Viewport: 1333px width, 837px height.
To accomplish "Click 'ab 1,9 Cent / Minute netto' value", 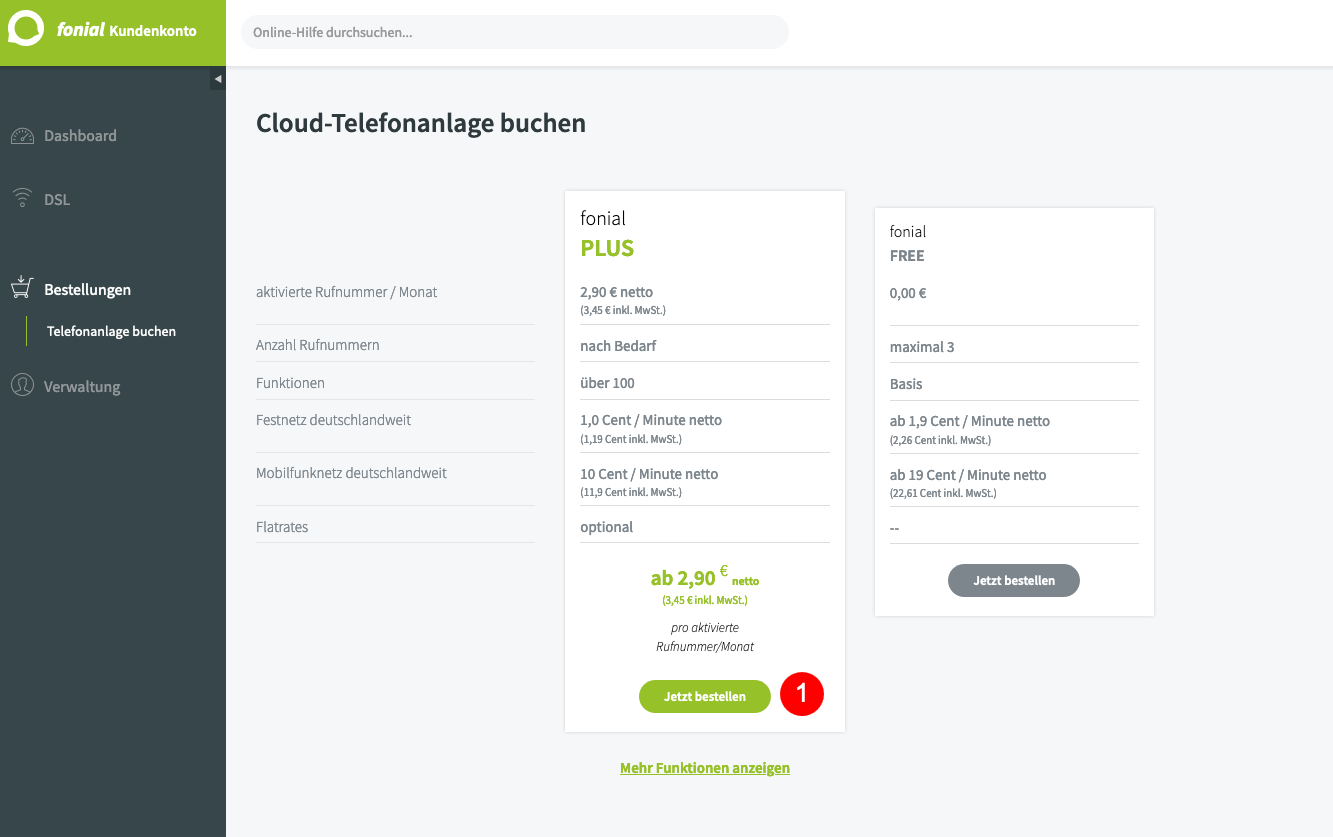I will click(x=970, y=421).
